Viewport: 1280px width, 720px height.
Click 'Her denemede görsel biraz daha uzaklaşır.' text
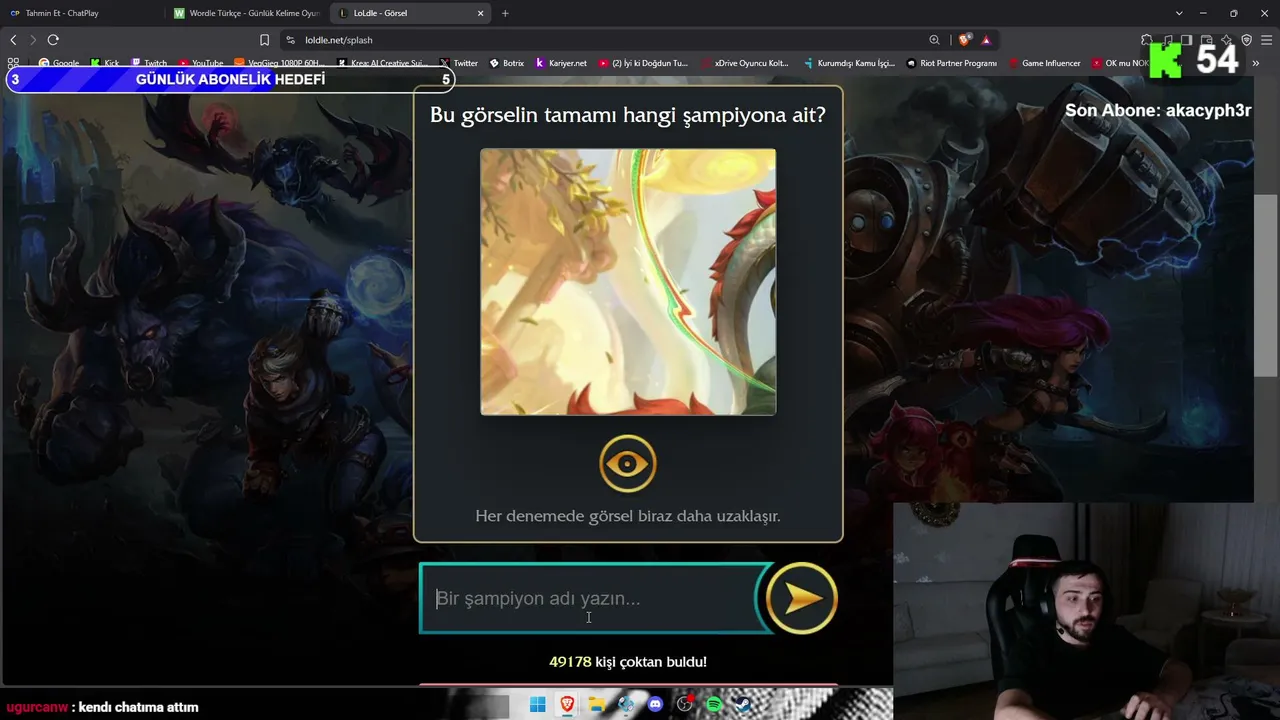point(628,516)
